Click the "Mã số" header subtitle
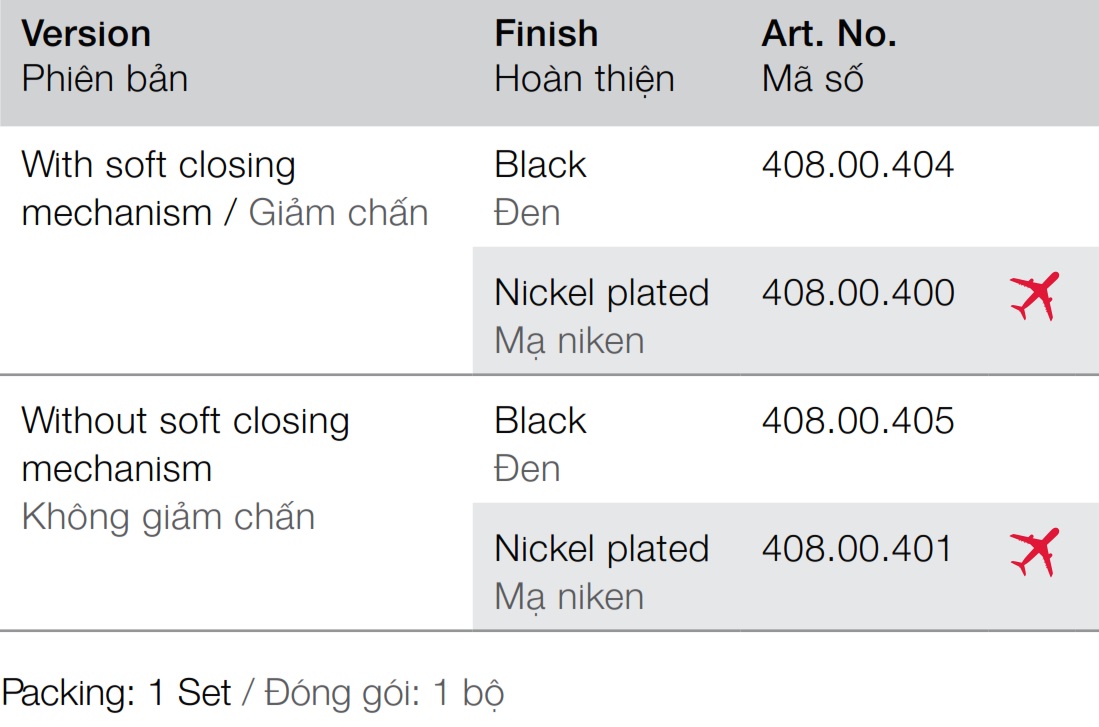This screenshot has width=1099, height=727. (812, 79)
